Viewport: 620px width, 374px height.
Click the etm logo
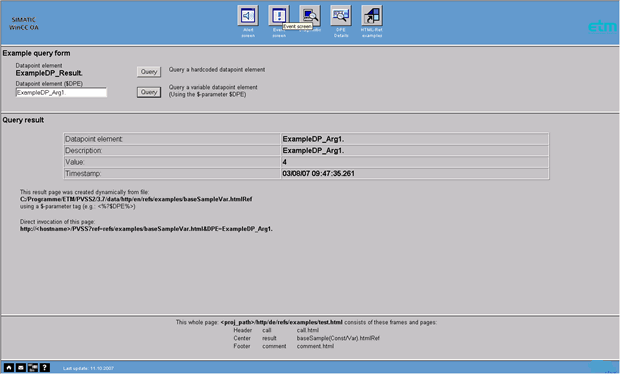coord(603,26)
